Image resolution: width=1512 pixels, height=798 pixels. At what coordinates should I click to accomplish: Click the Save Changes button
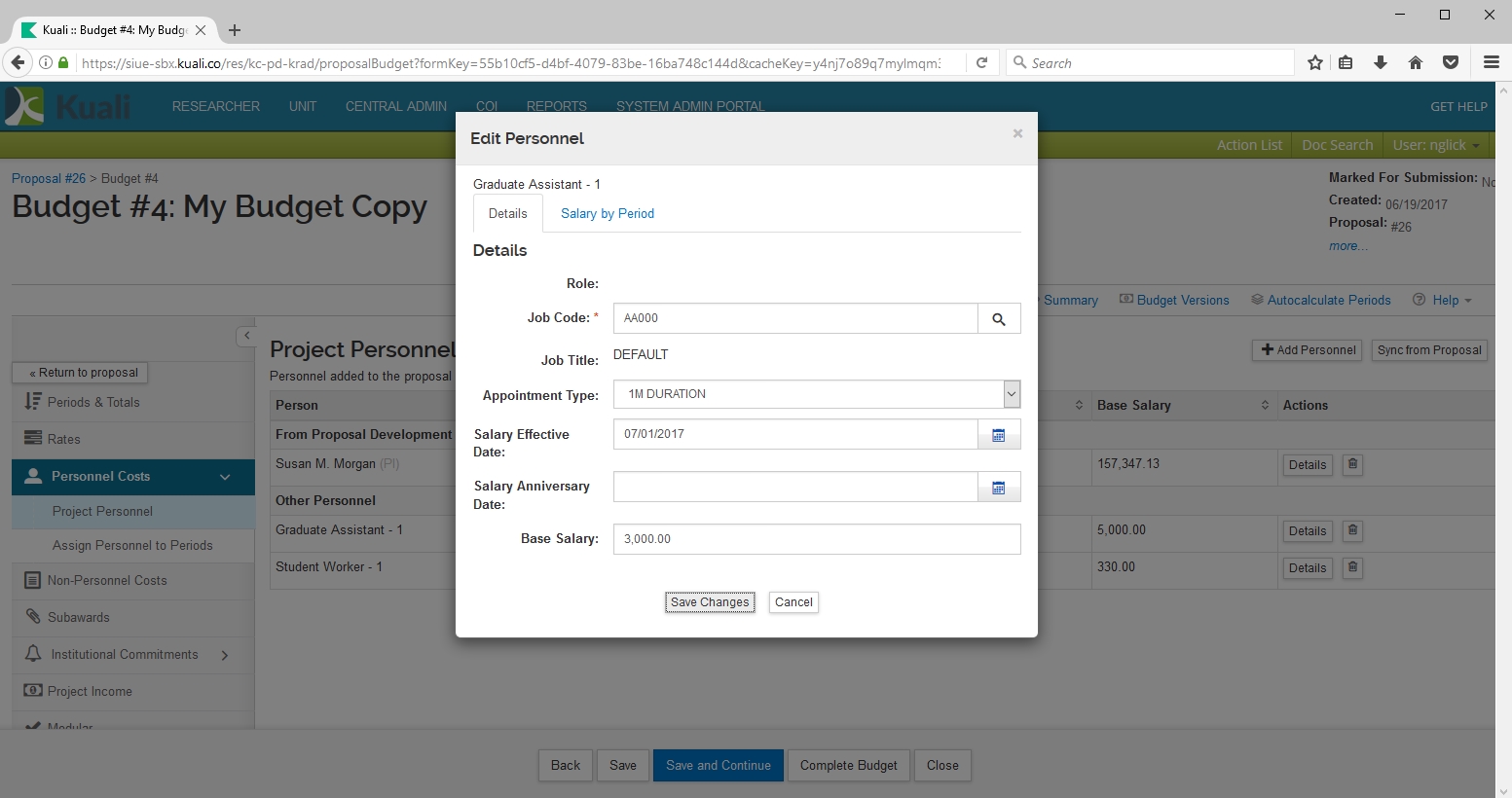click(710, 602)
